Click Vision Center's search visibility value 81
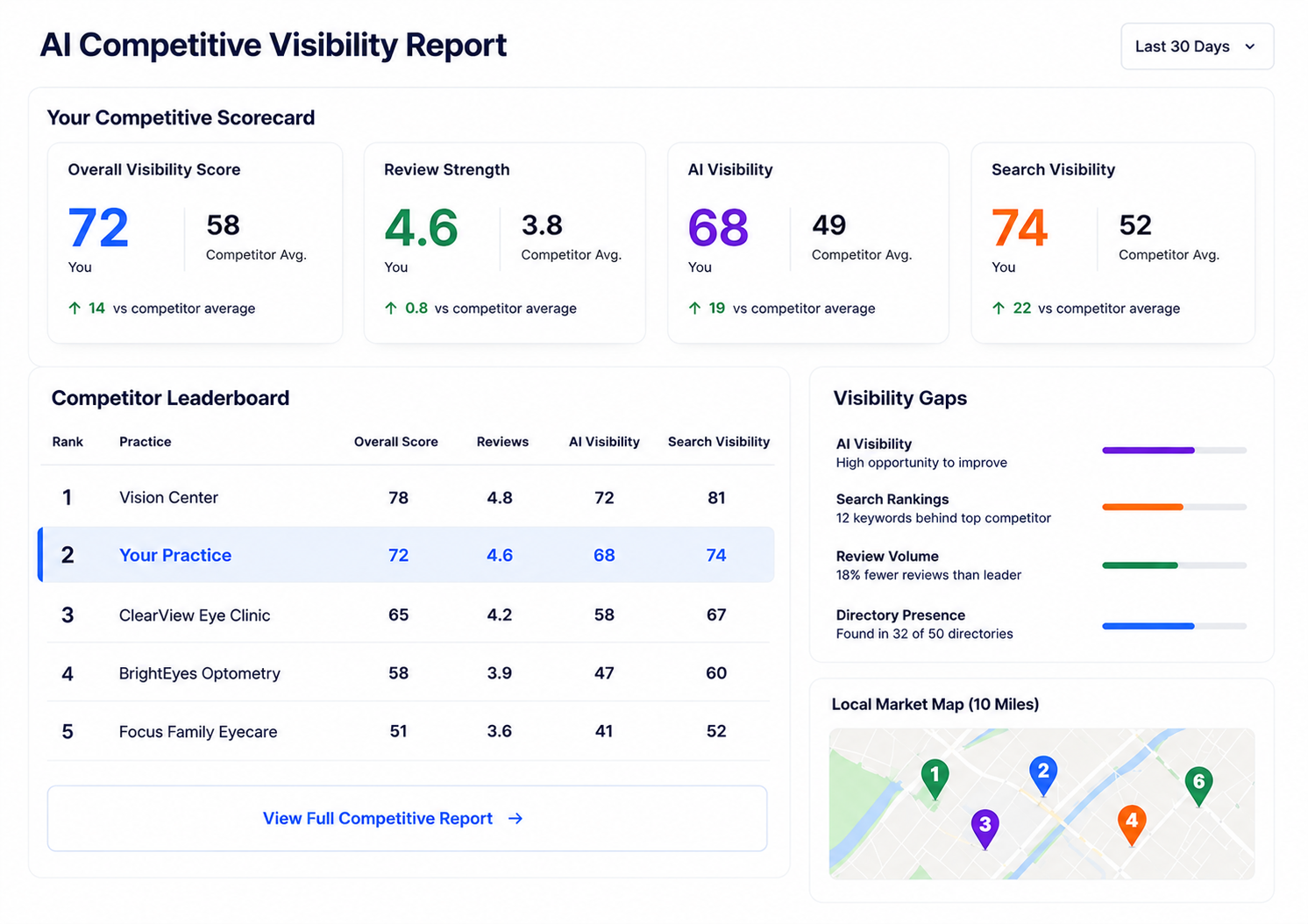 pos(716,498)
